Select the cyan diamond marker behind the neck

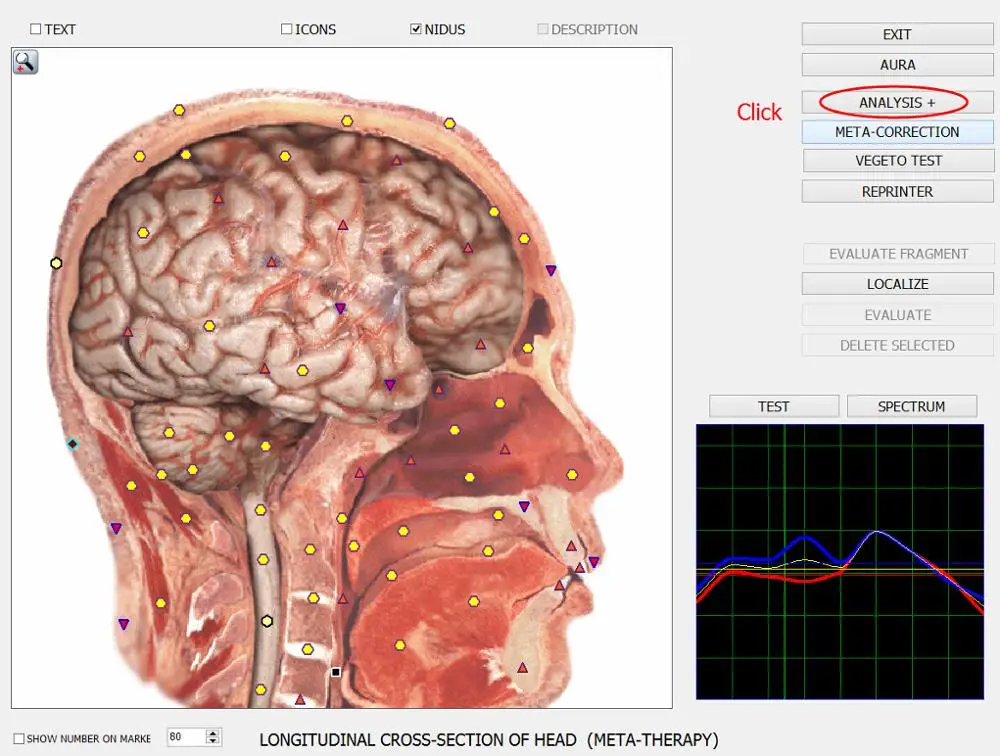click(x=72, y=443)
